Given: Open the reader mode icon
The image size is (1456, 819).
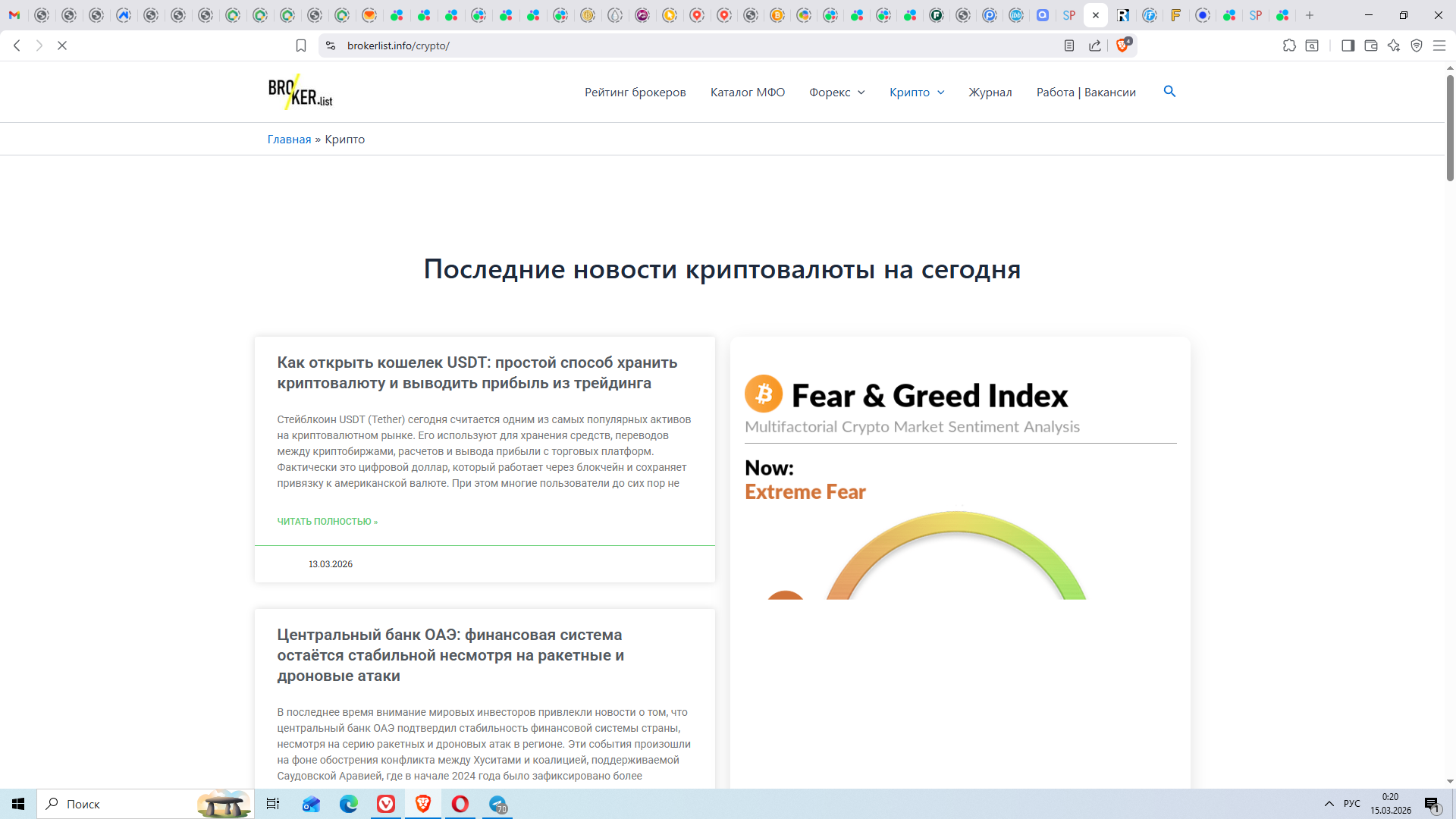Looking at the screenshot, I should click(1069, 45).
